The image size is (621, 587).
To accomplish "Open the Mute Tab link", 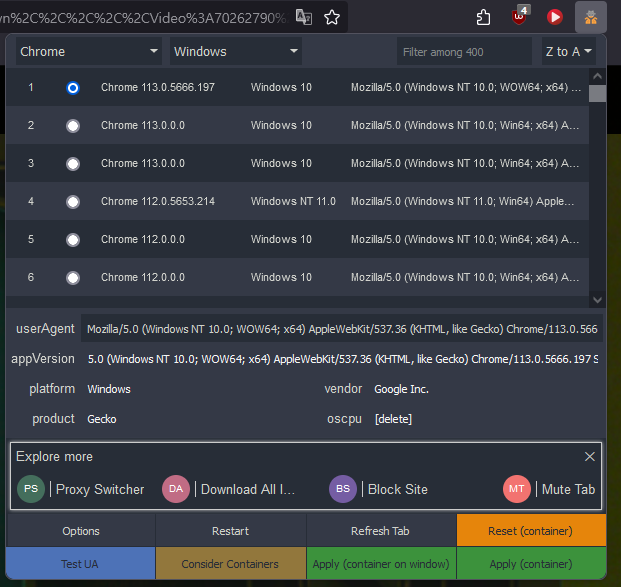I will pyautogui.click(x=568, y=489).
